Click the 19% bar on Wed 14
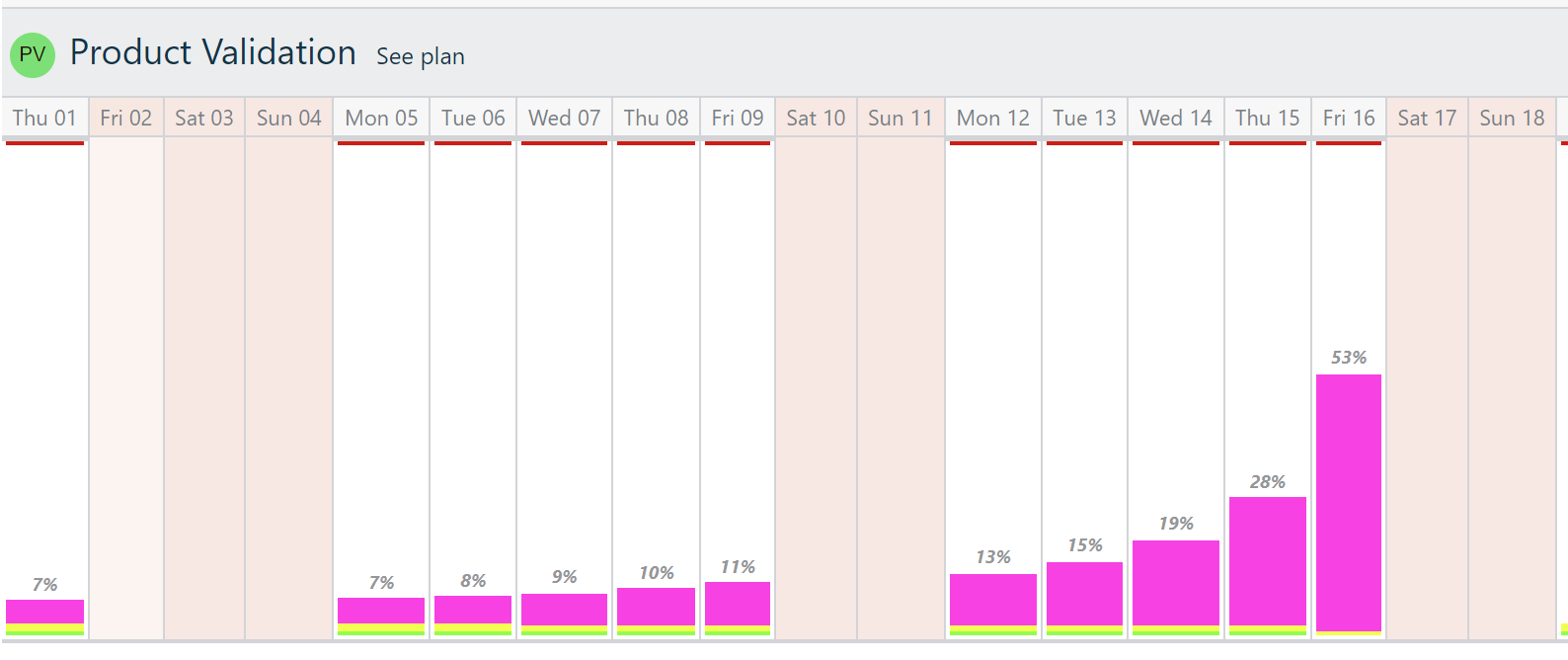Screen dimensions: 1568x660 [1176, 583]
